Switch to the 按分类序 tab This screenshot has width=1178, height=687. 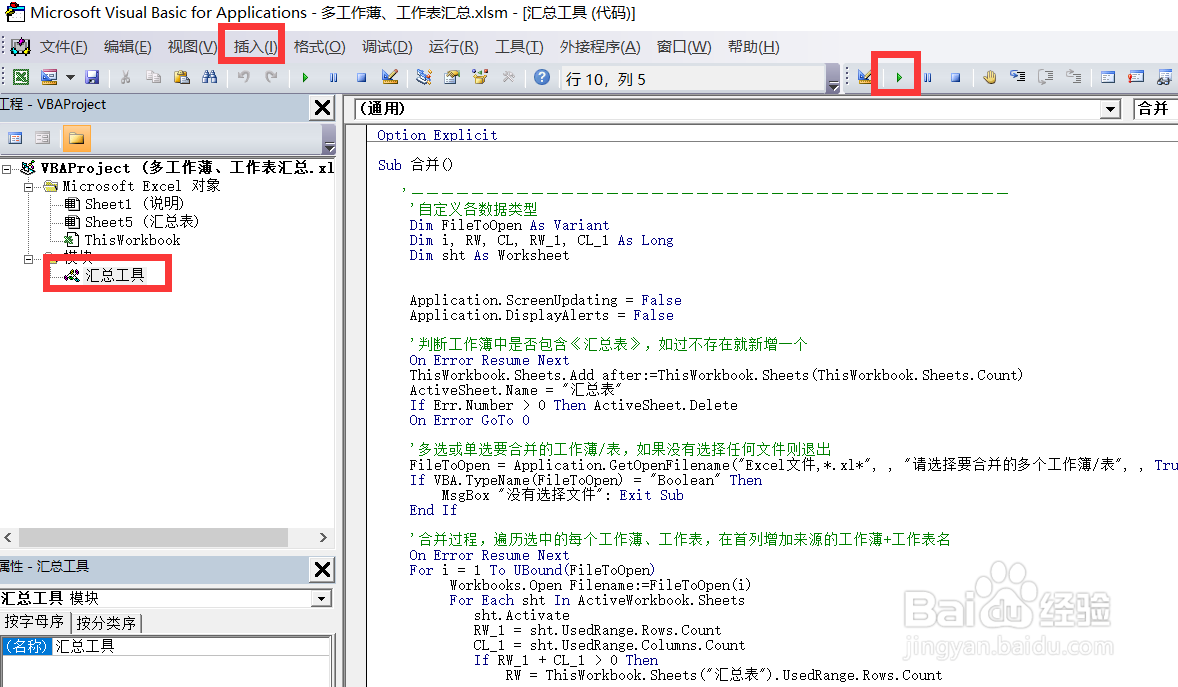click(x=106, y=623)
